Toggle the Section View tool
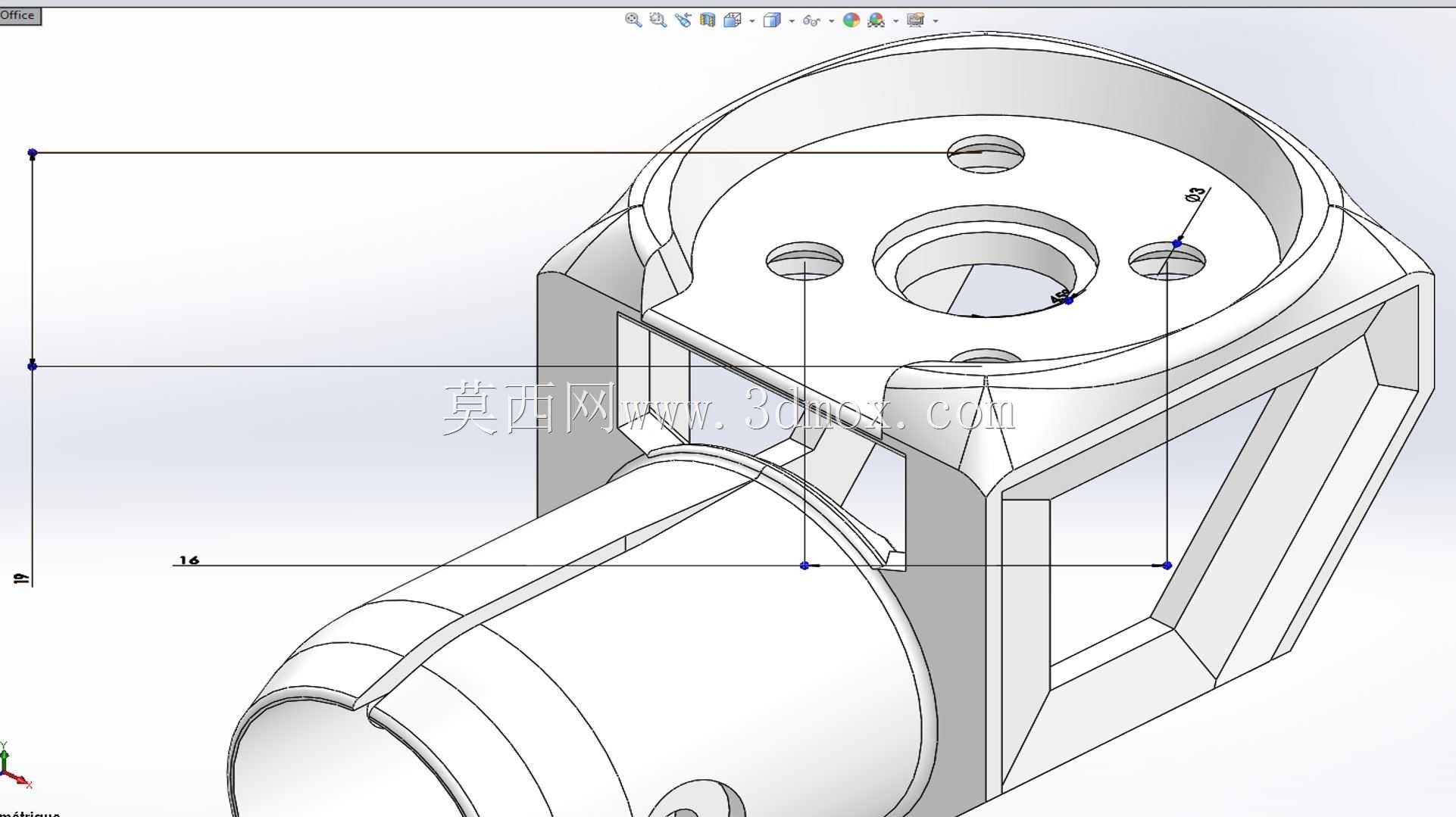Viewport: 1456px width, 817px height. point(708,20)
